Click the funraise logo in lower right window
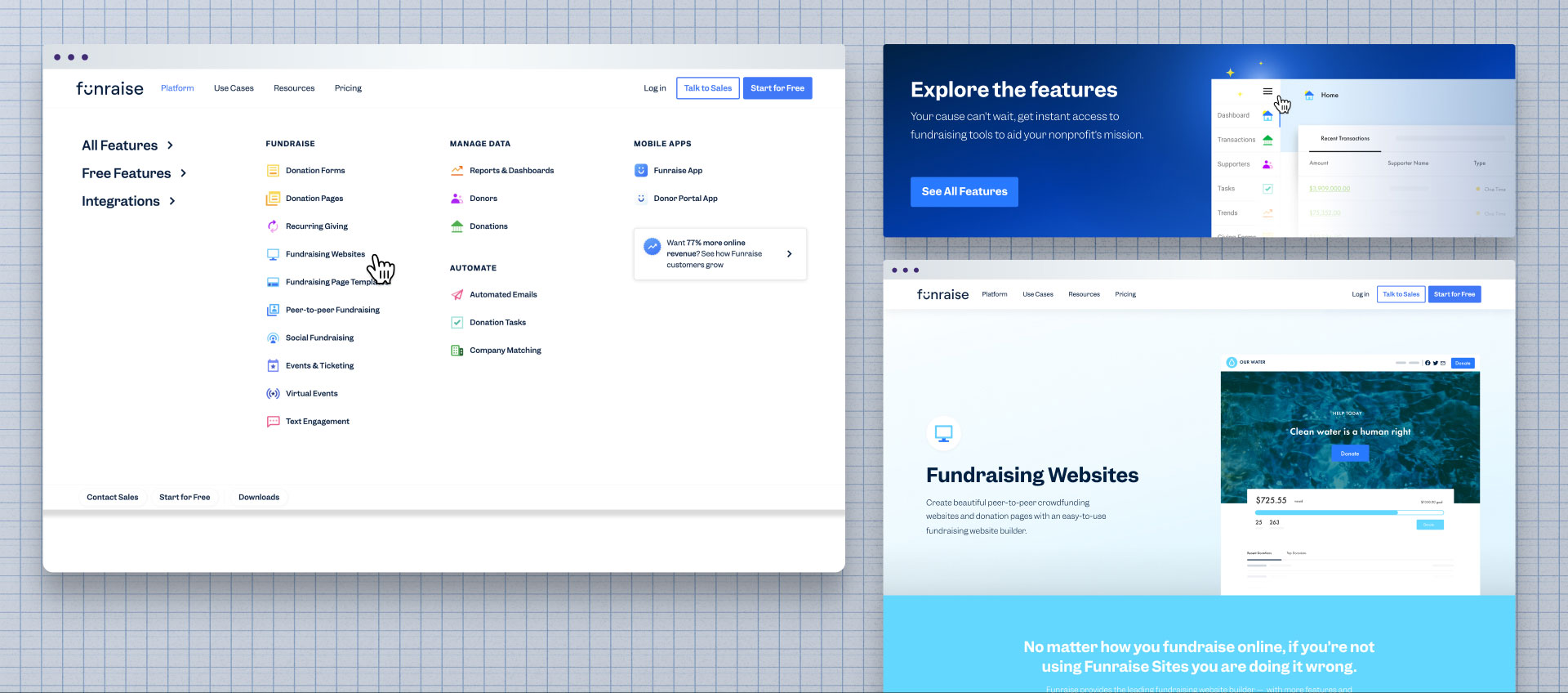 [942, 294]
